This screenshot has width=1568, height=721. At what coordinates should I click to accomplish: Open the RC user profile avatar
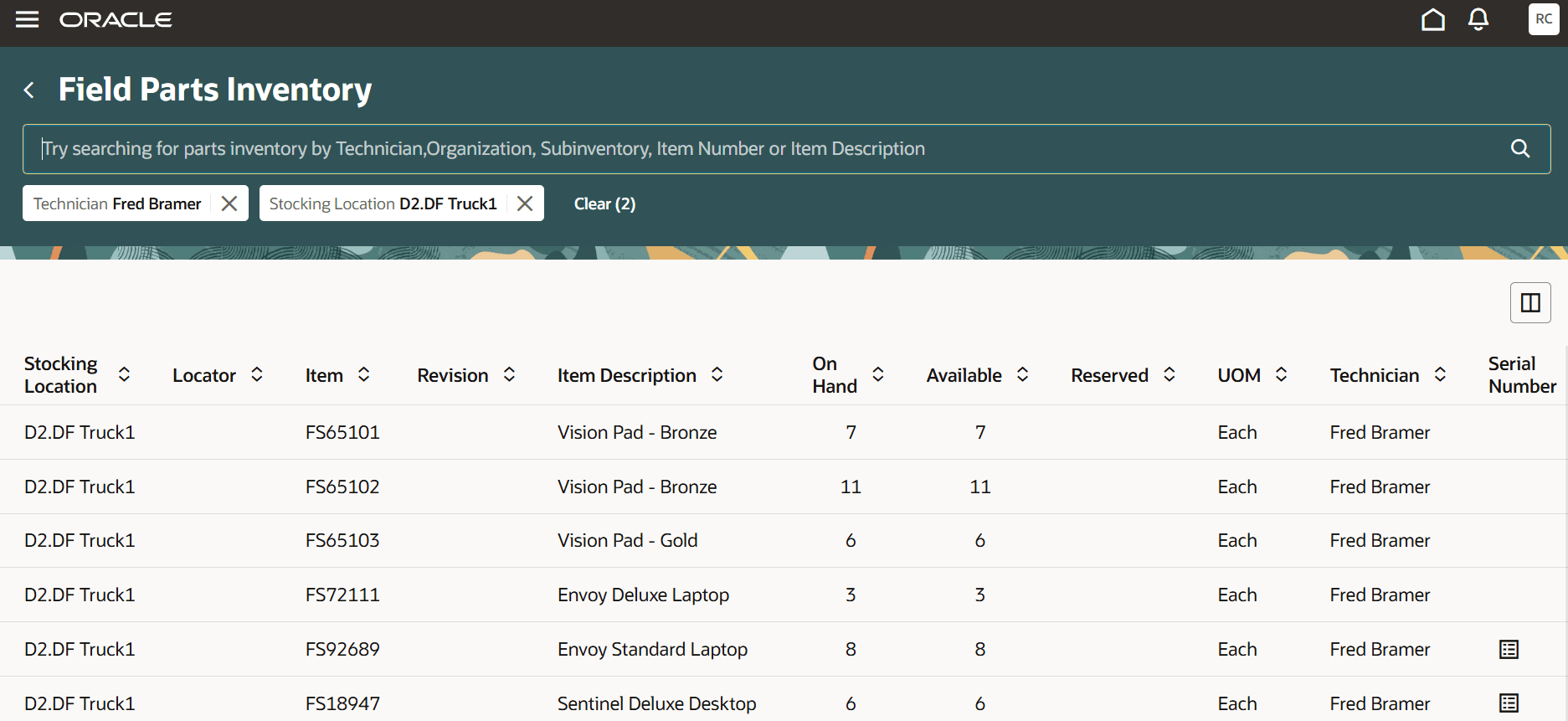[x=1544, y=19]
